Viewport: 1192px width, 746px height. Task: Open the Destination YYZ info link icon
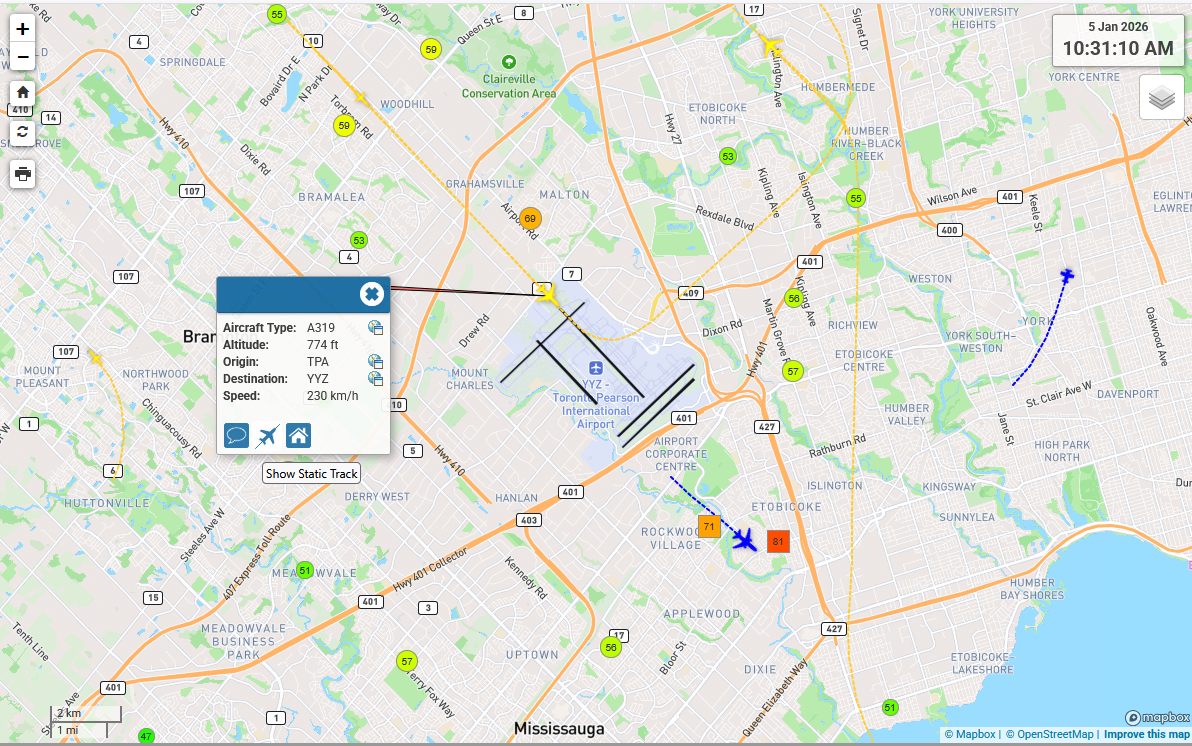pyautogui.click(x=376, y=378)
